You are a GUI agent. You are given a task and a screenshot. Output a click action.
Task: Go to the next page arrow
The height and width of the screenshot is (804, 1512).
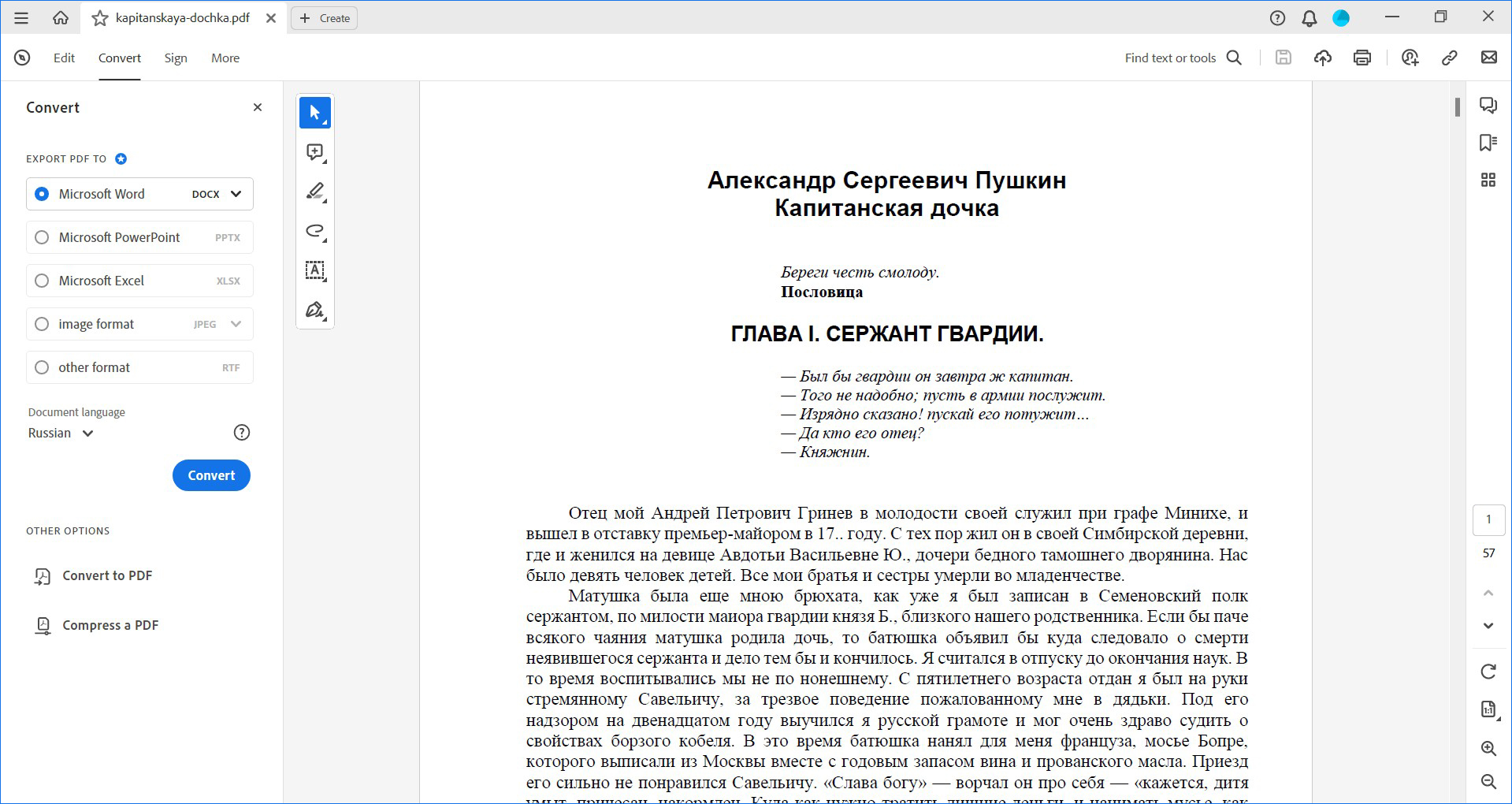[x=1488, y=626]
